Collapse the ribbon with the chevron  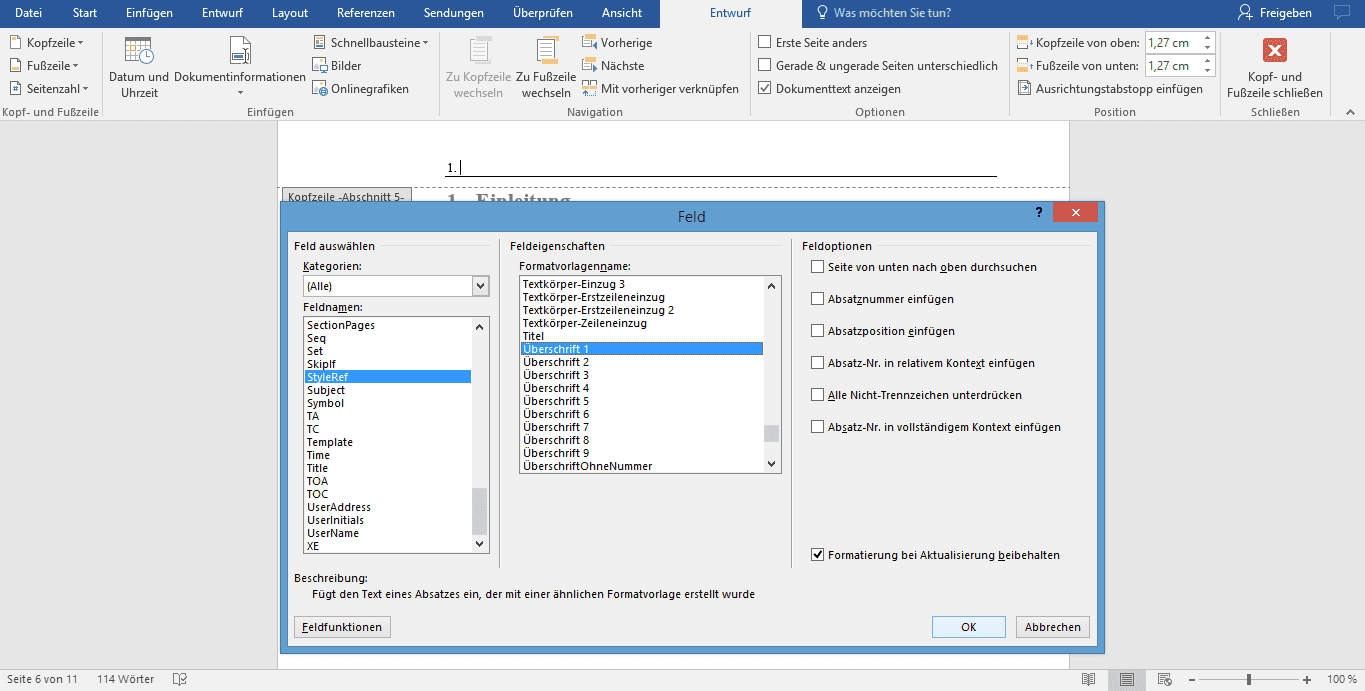[1349, 112]
